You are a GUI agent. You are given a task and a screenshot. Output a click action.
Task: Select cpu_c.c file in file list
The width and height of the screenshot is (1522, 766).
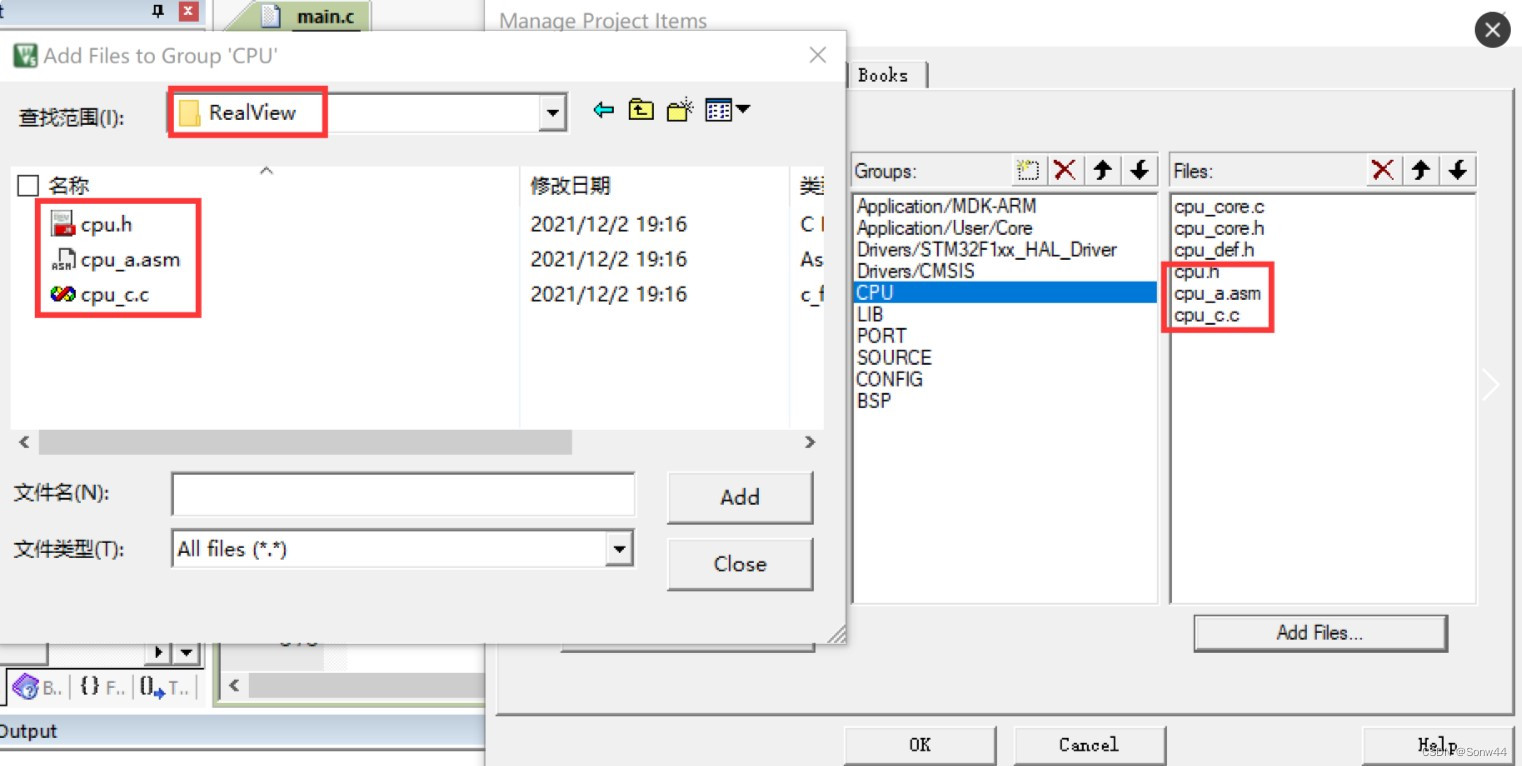(x=100, y=294)
